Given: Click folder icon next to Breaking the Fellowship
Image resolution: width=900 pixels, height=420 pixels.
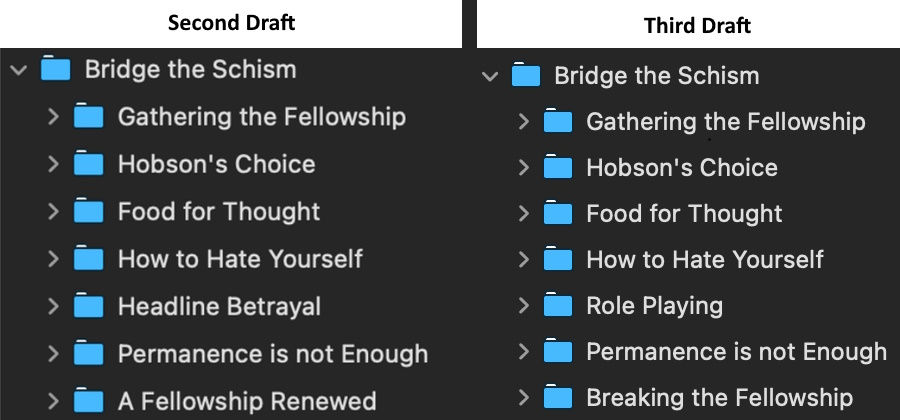Looking at the screenshot, I should 558,398.
